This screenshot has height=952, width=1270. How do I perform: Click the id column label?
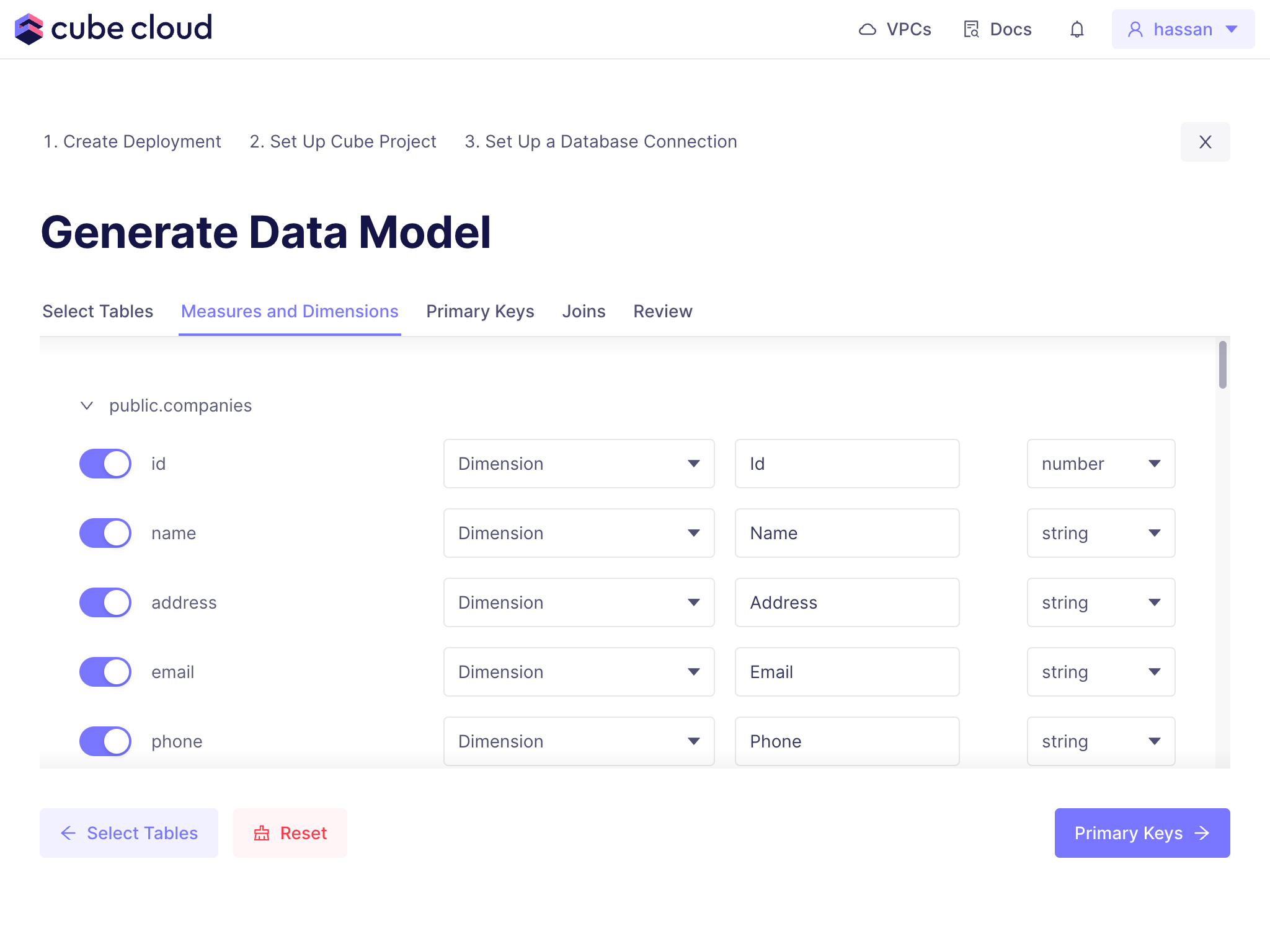(159, 464)
